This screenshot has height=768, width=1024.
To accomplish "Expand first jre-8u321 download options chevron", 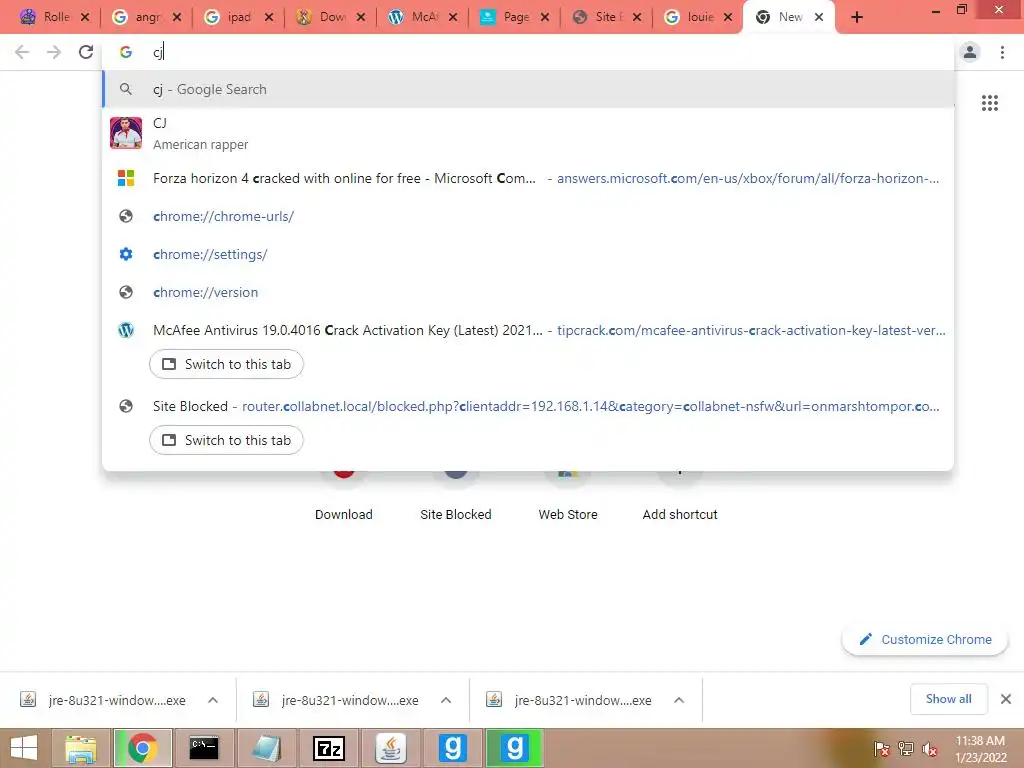I will click(x=213, y=700).
